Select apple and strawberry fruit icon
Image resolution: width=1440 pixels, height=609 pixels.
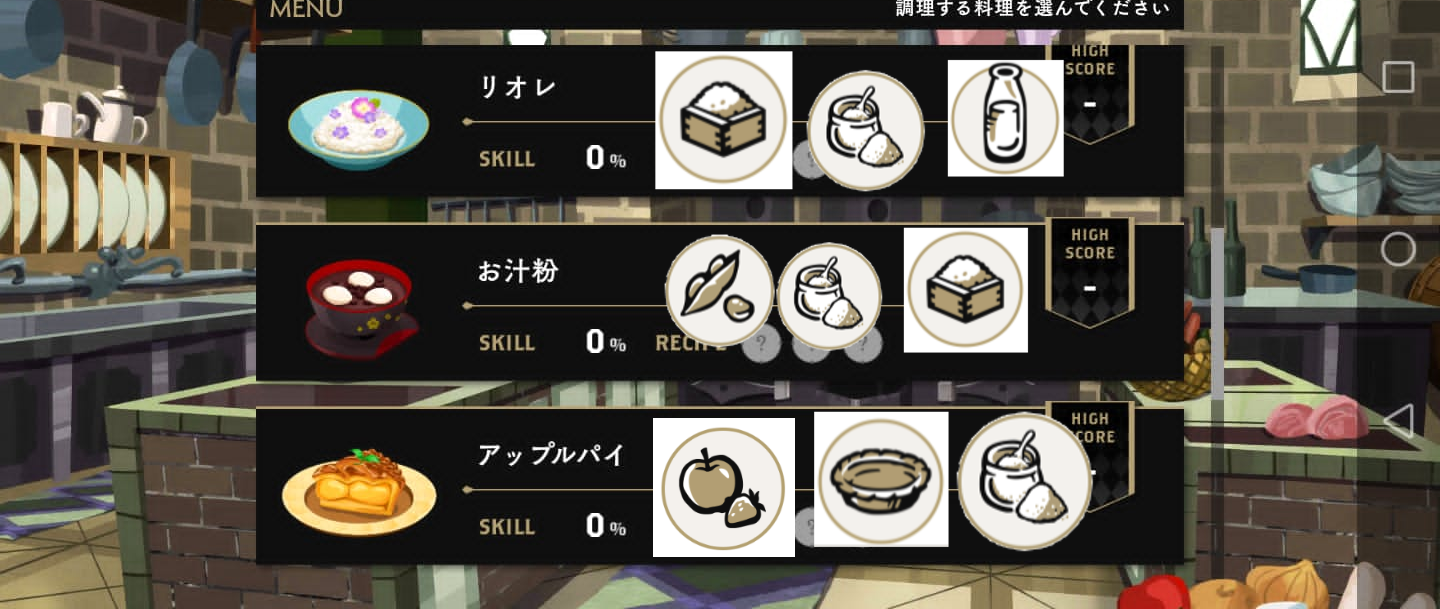[723, 488]
